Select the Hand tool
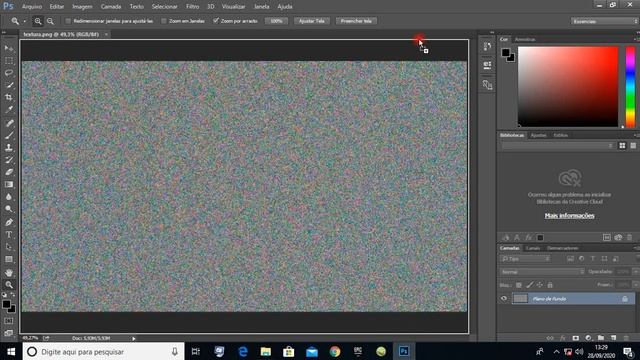 [x=9, y=272]
